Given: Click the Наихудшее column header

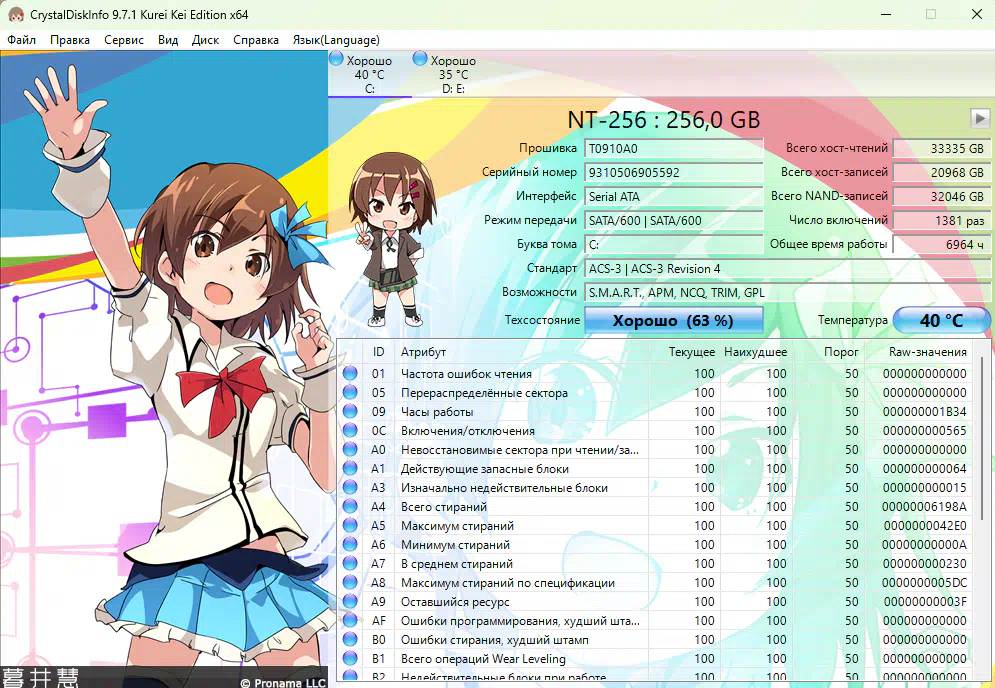Looking at the screenshot, I should click(x=756, y=352).
